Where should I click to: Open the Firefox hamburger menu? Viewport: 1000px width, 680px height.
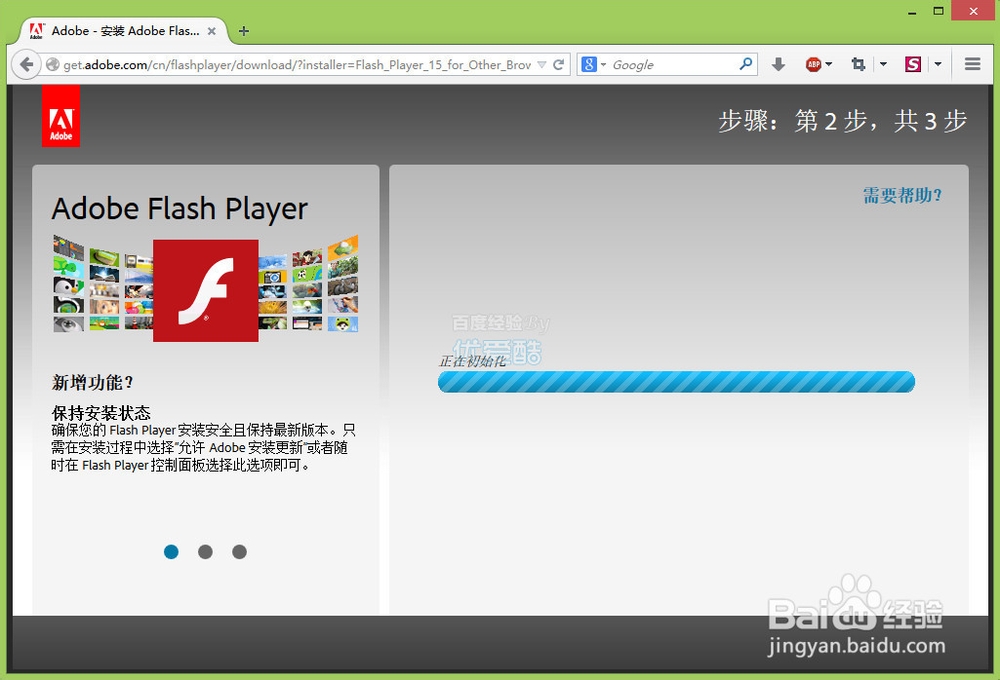point(972,63)
